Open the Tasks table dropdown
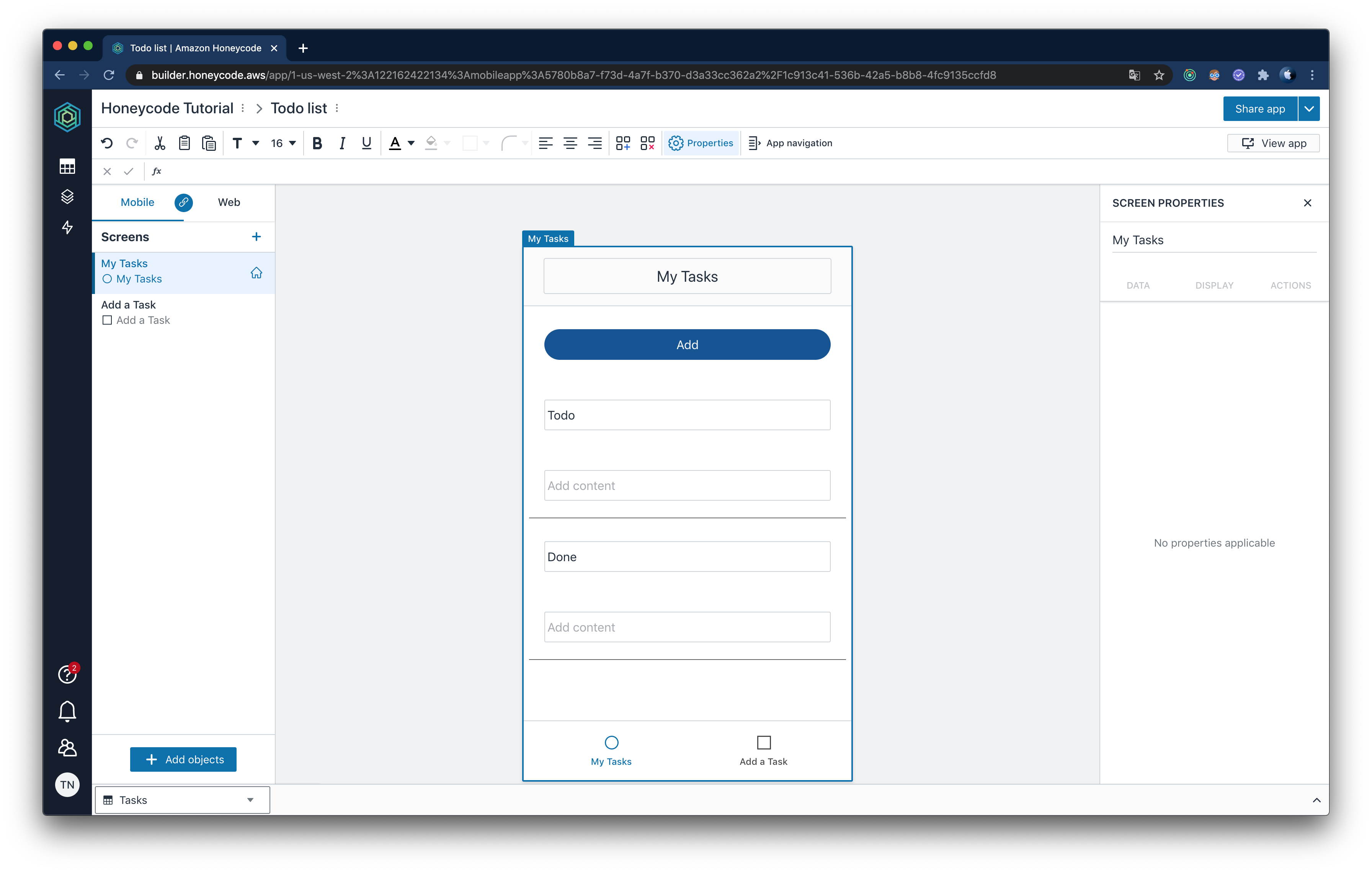The height and width of the screenshot is (872, 1372). (182, 800)
